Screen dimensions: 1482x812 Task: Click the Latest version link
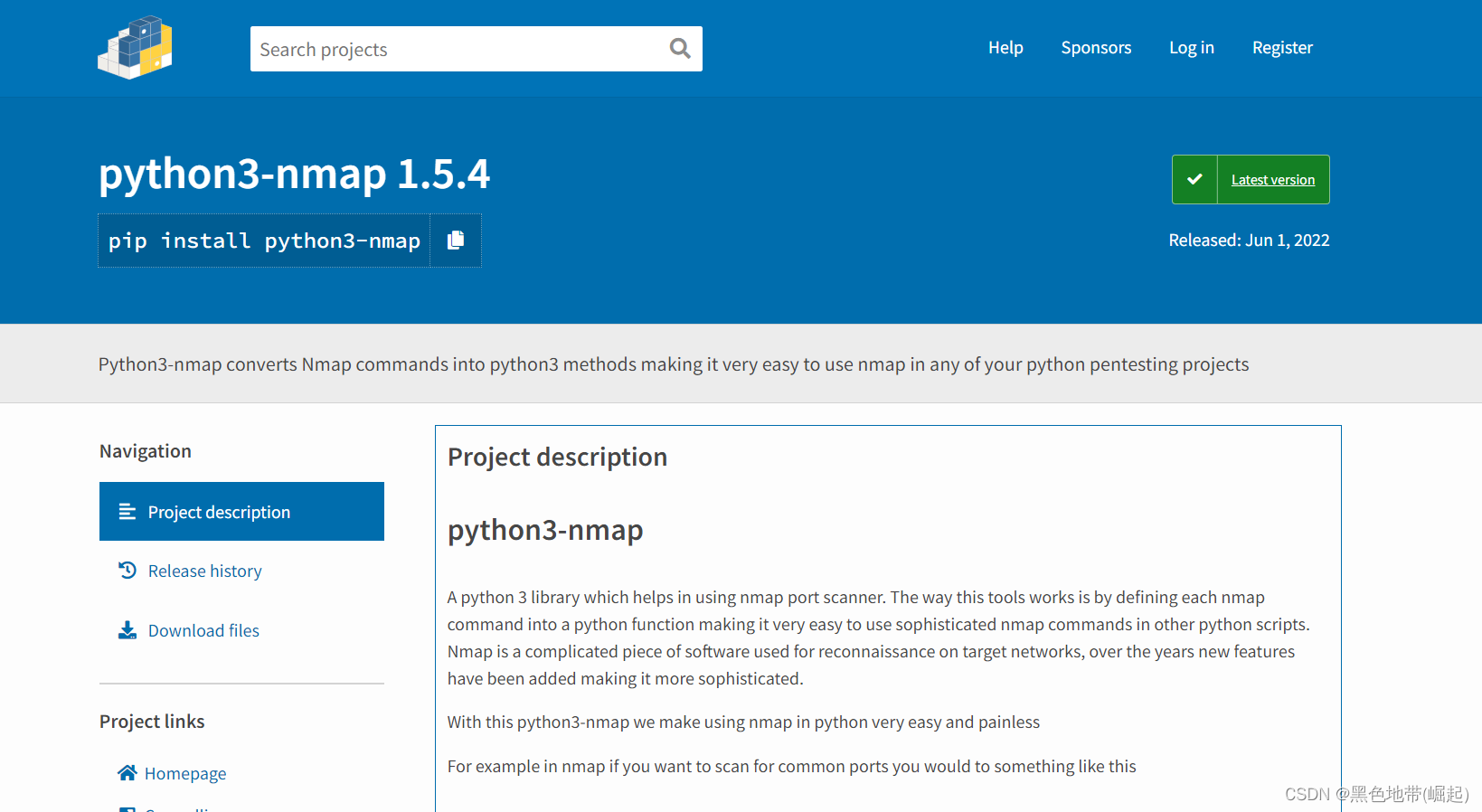coord(1273,180)
